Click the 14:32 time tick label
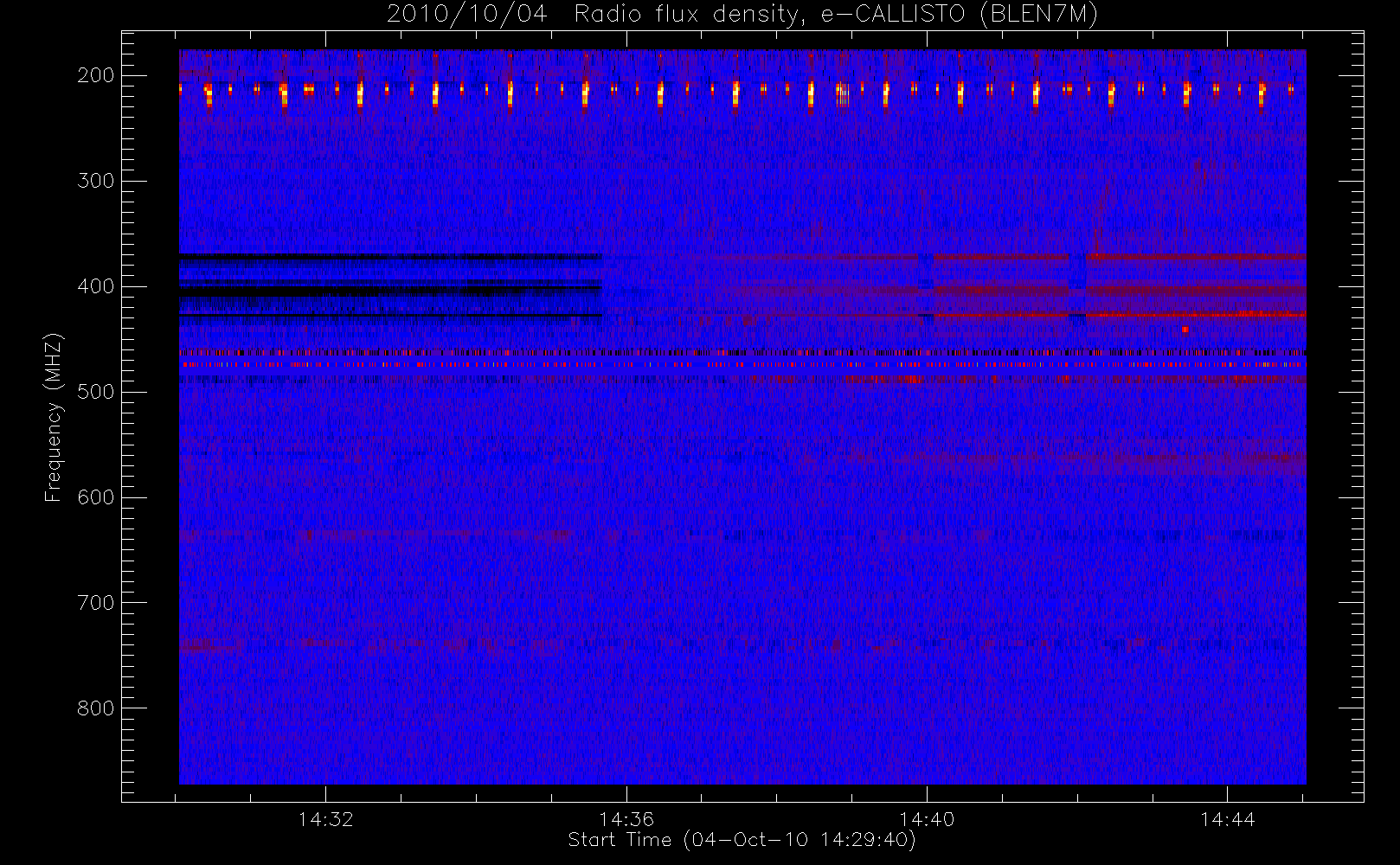The image size is (1400, 865). coord(326,819)
